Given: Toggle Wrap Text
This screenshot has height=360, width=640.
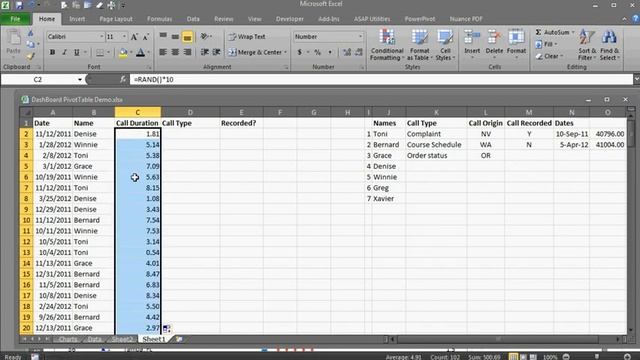Looking at the screenshot, I should [247, 37].
